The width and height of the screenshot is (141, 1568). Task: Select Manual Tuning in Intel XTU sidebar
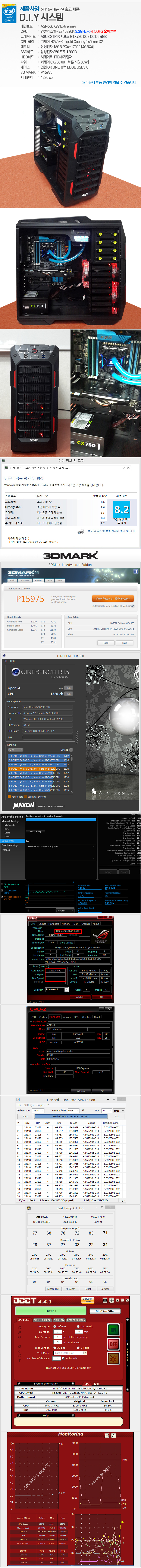tap(10, 821)
